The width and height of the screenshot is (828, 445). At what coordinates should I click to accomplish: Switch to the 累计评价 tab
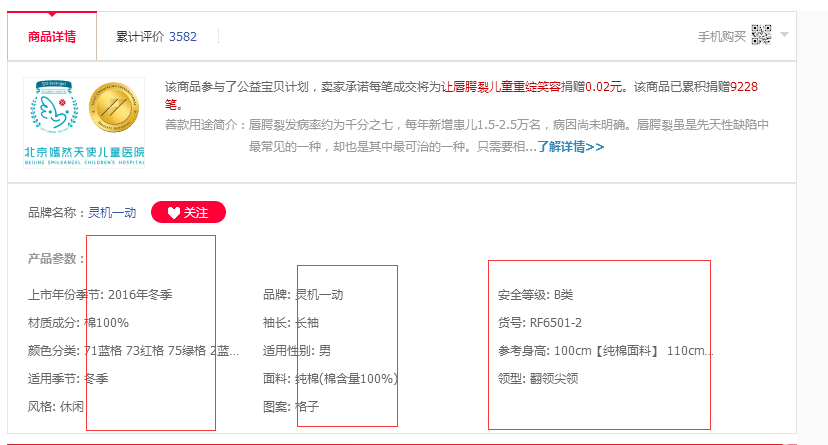tap(156, 37)
